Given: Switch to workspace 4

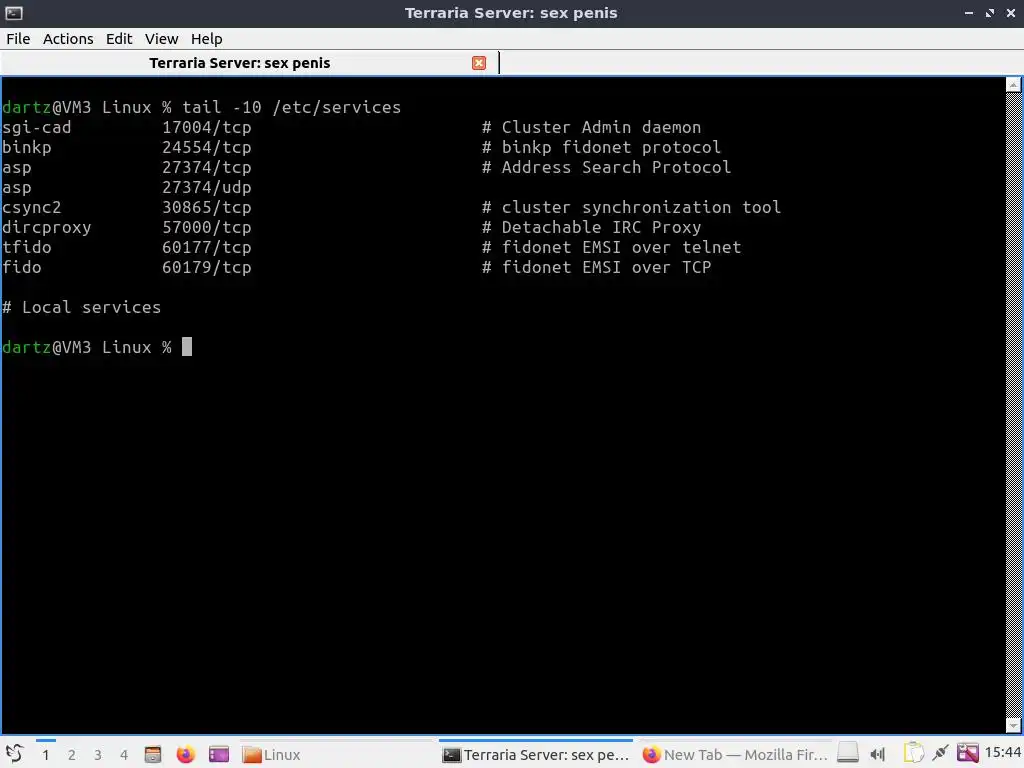Looking at the screenshot, I should pyautogui.click(x=124, y=755).
